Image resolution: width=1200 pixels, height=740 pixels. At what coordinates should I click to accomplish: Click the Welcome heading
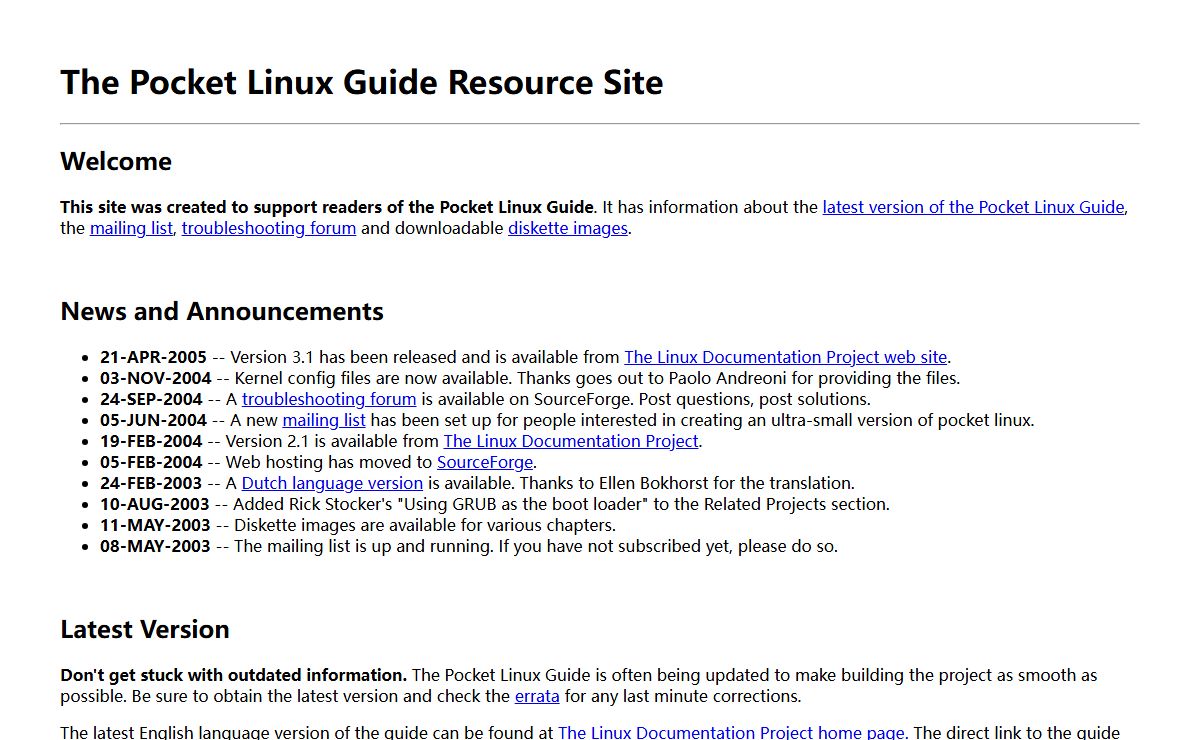coord(116,162)
